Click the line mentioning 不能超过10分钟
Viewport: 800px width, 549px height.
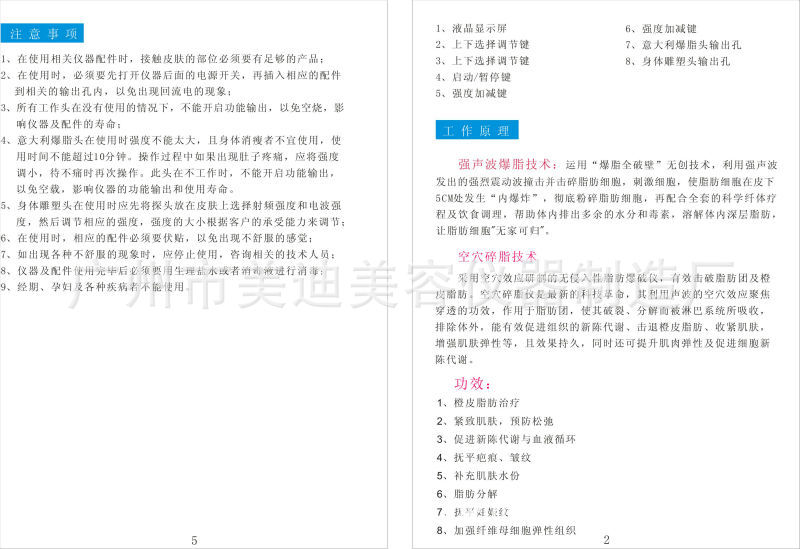tap(178, 157)
